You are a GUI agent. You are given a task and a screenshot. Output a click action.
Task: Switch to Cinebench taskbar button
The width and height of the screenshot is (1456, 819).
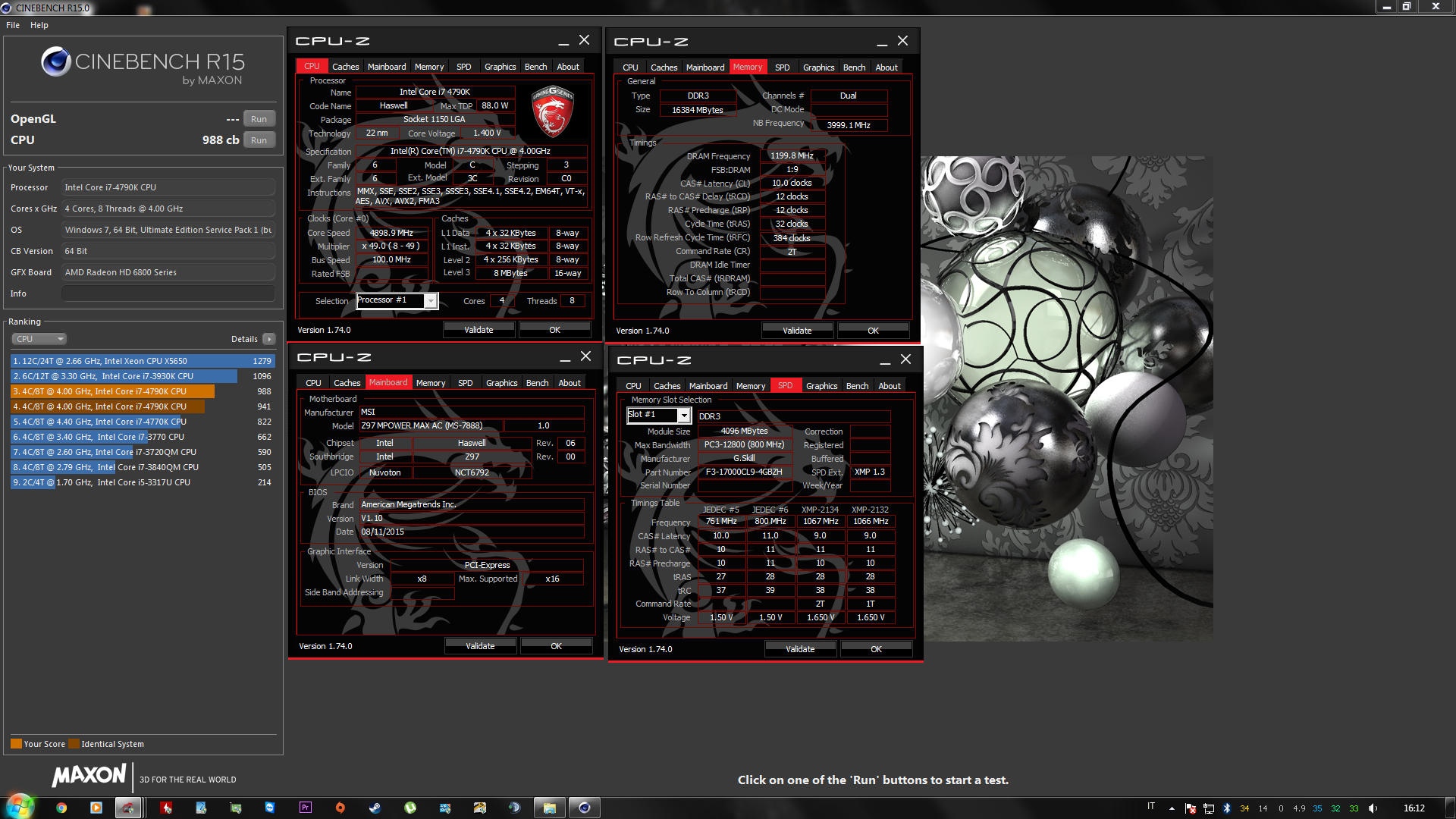585,808
